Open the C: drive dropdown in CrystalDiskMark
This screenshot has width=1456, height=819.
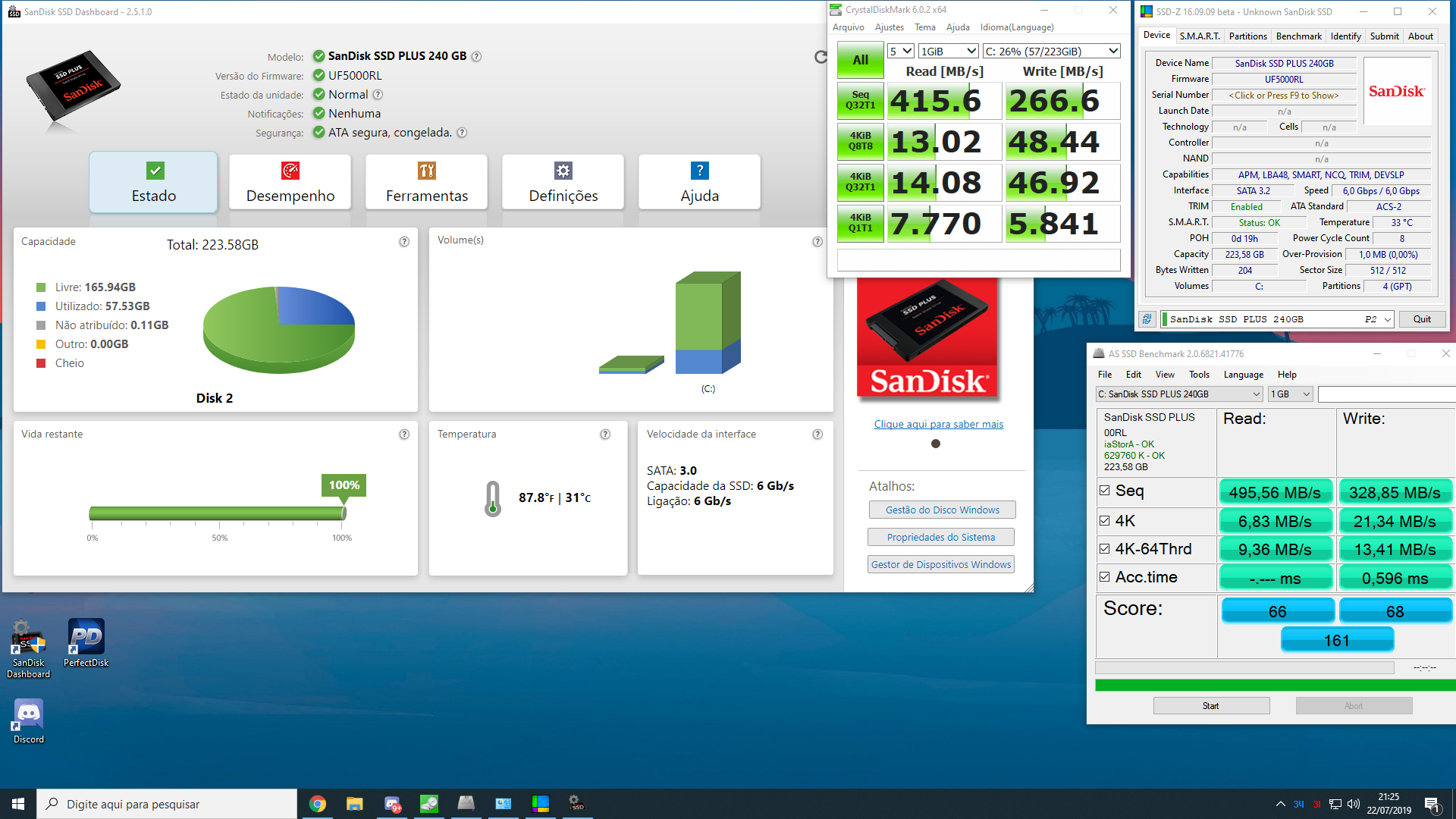1051,51
